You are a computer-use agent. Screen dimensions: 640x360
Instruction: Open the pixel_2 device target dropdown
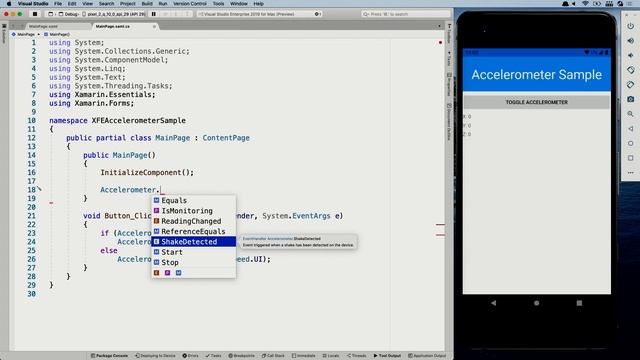coord(114,14)
